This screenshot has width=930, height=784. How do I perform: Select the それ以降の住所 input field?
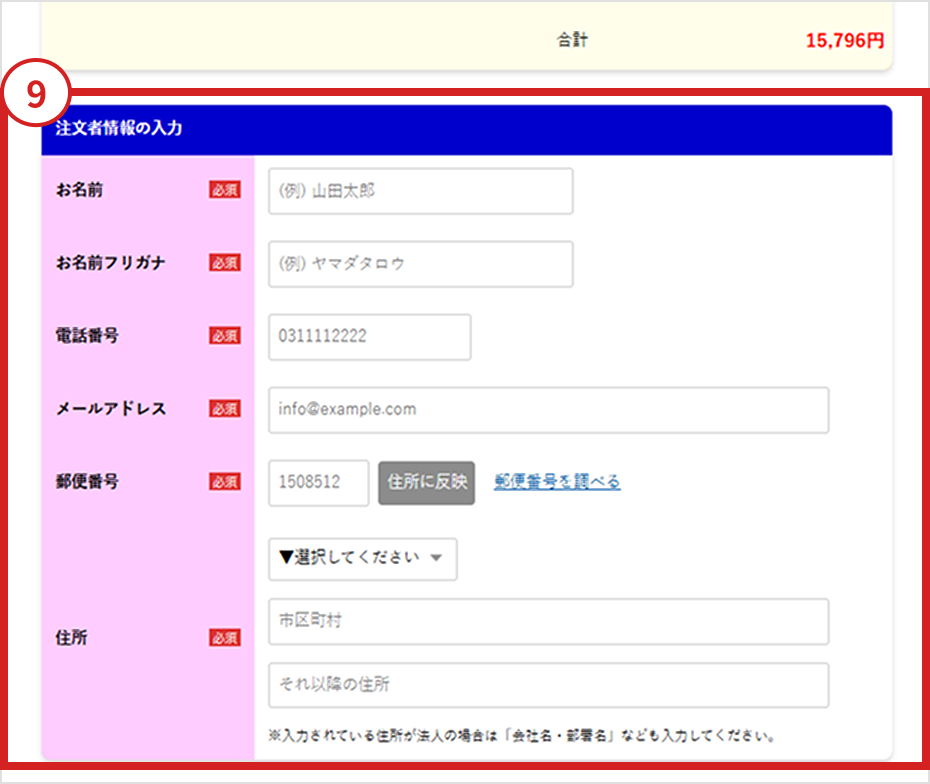548,686
